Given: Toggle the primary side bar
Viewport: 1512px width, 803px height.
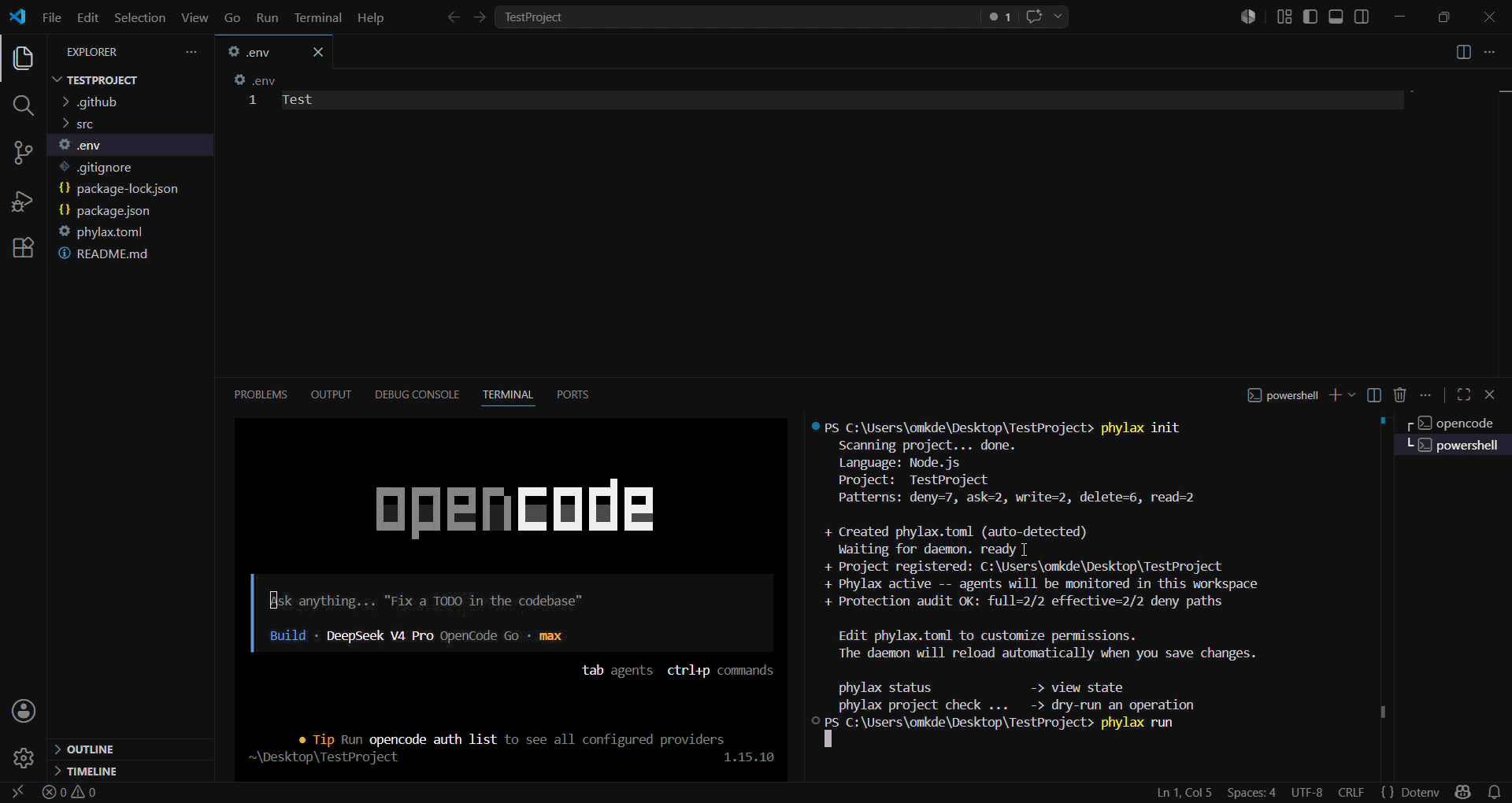Looking at the screenshot, I should pyautogui.click(x=1310, y=17).
